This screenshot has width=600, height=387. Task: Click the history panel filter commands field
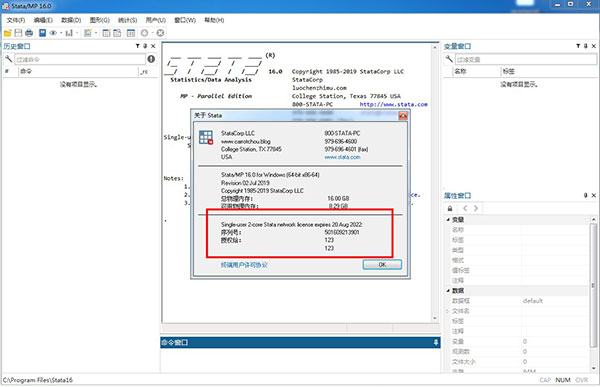click(80, 59)
